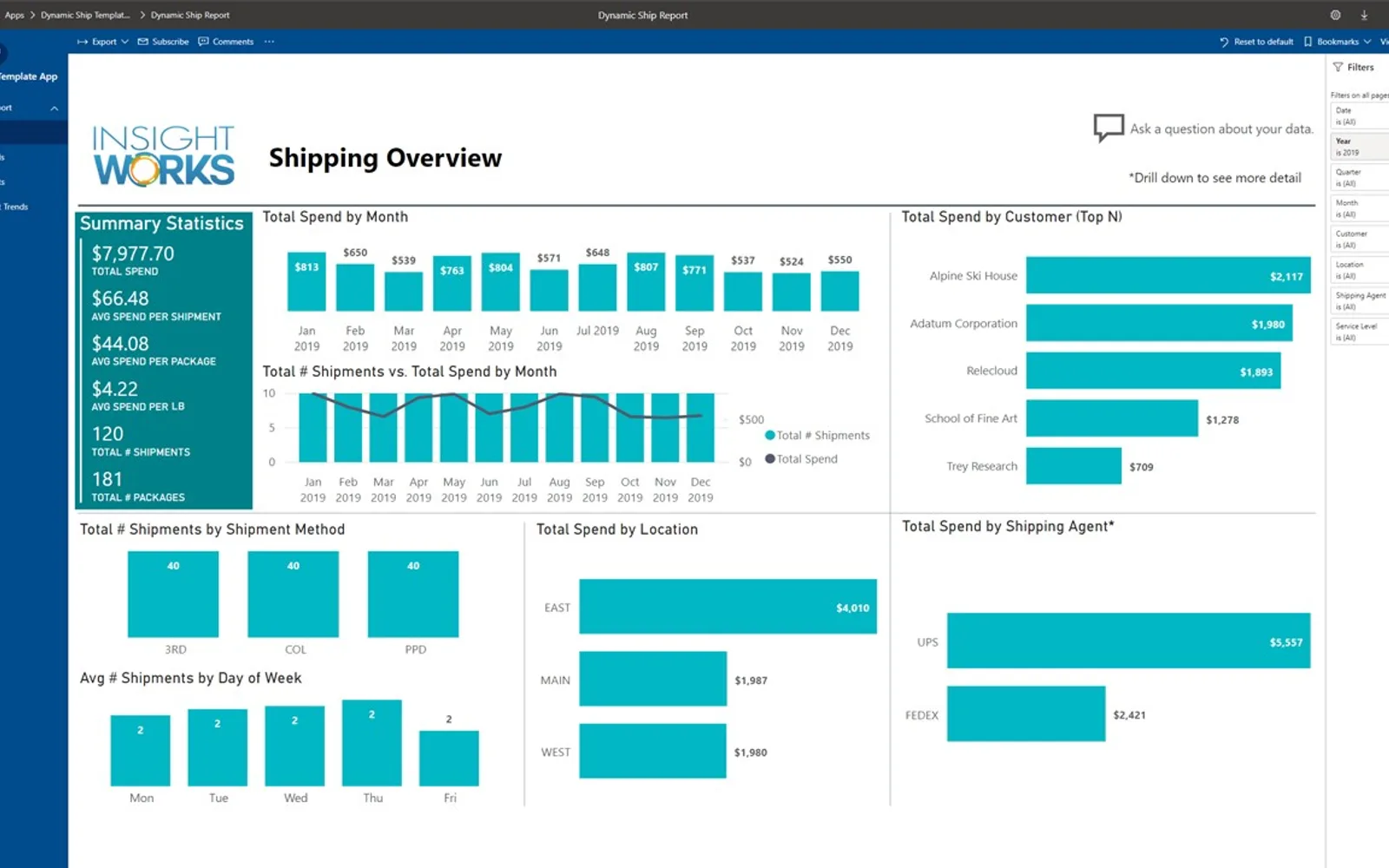This screenshot has width=1389, height=868.
Task: Click the Export arrow icon in toolbar
Action: [x=82, y=42]
